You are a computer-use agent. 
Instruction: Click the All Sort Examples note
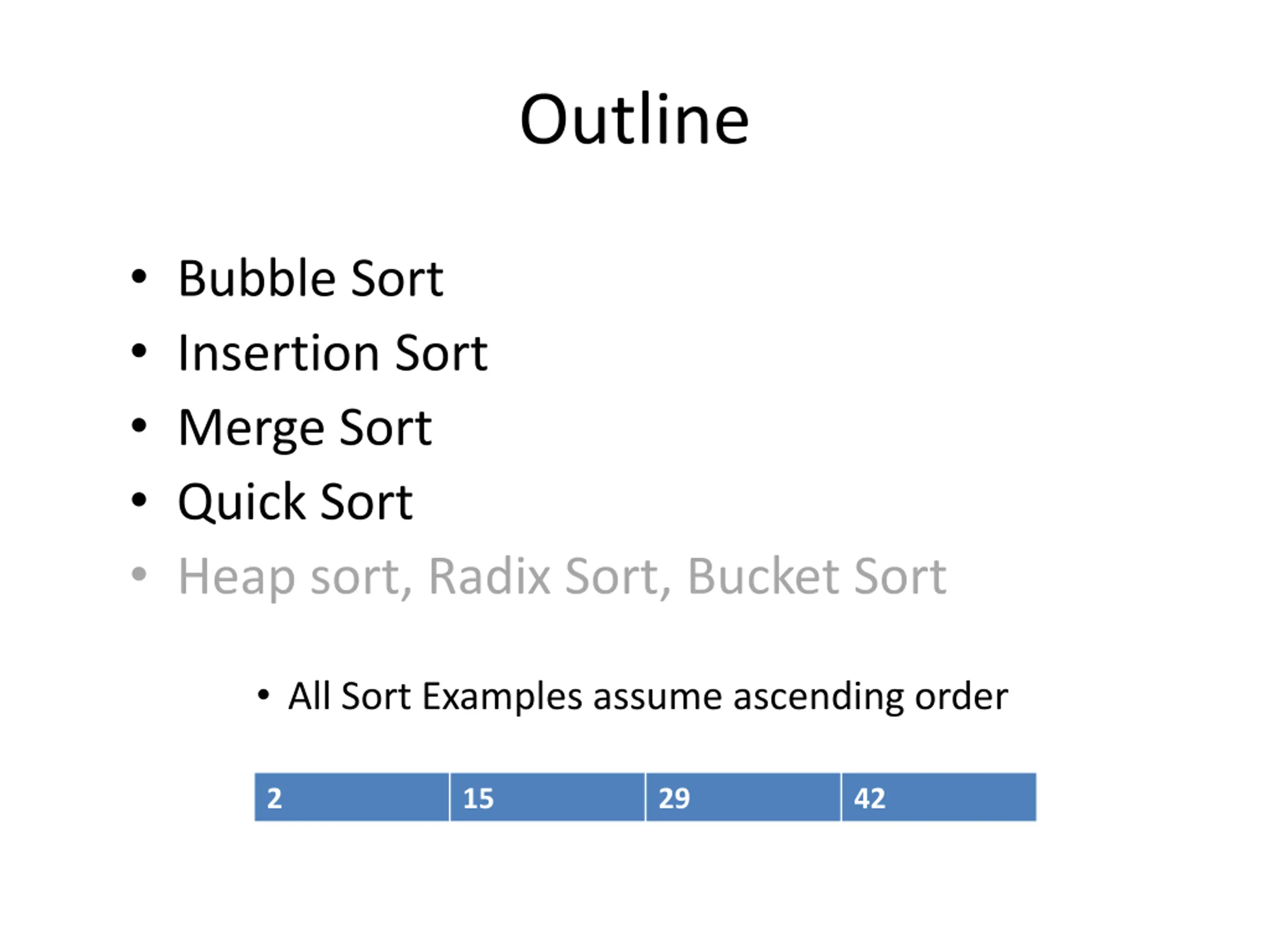click(647, 697)
